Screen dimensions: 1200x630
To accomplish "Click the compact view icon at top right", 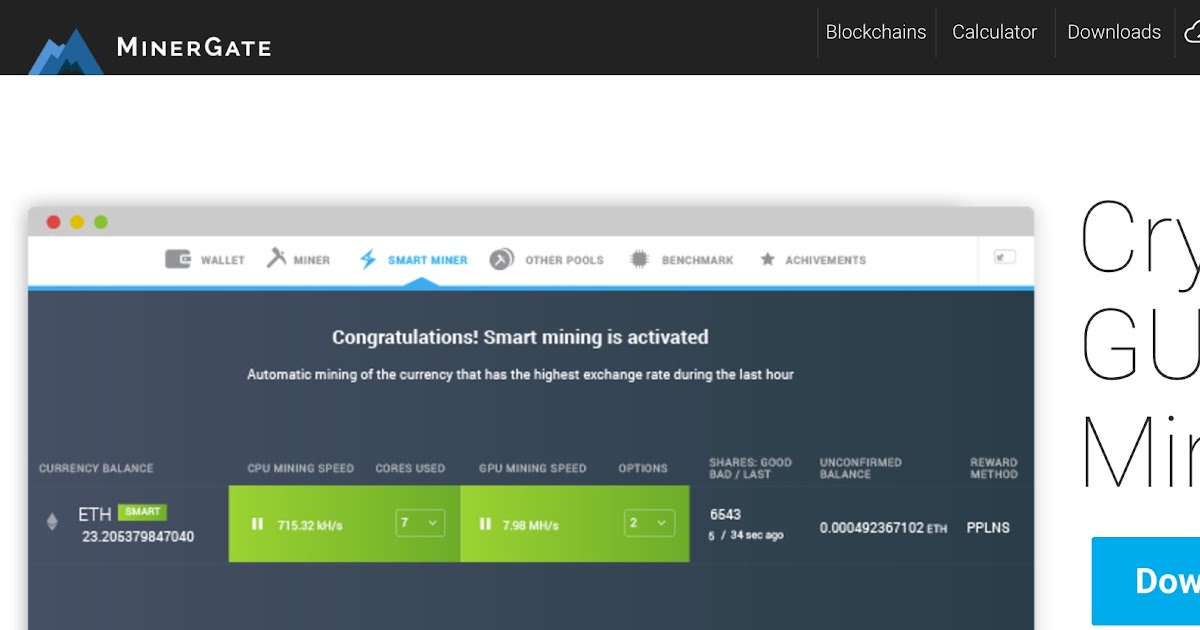I will click(1005, 257).
